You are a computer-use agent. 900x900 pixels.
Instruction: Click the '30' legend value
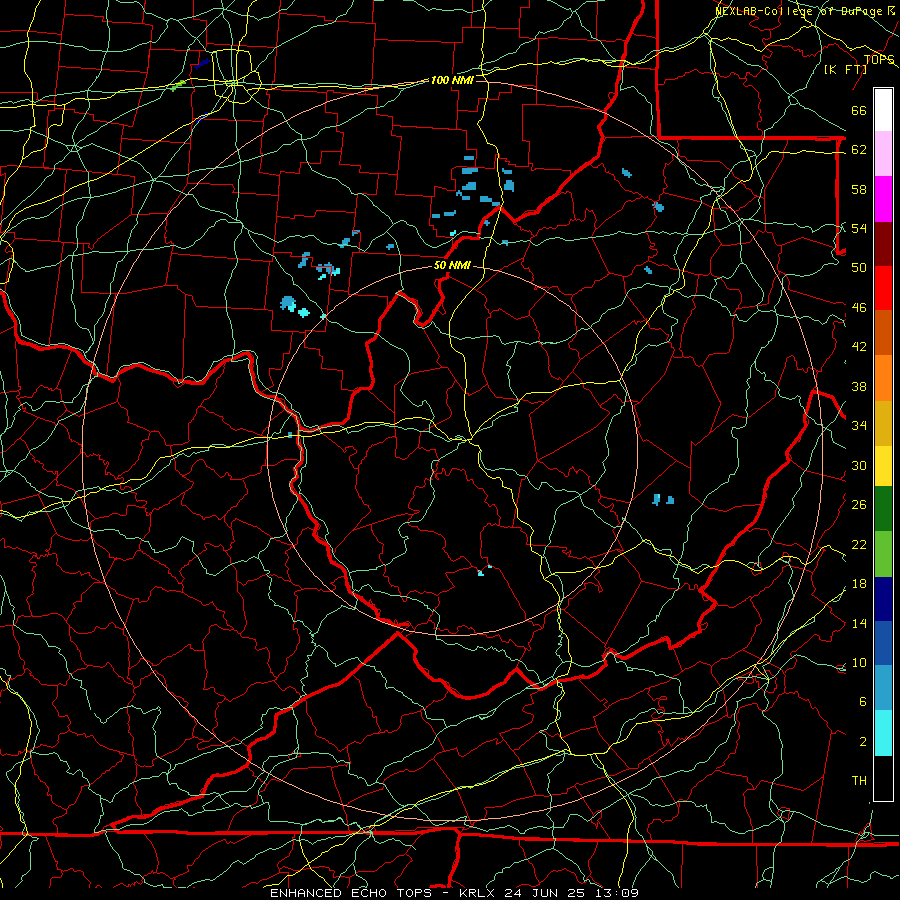859,465
